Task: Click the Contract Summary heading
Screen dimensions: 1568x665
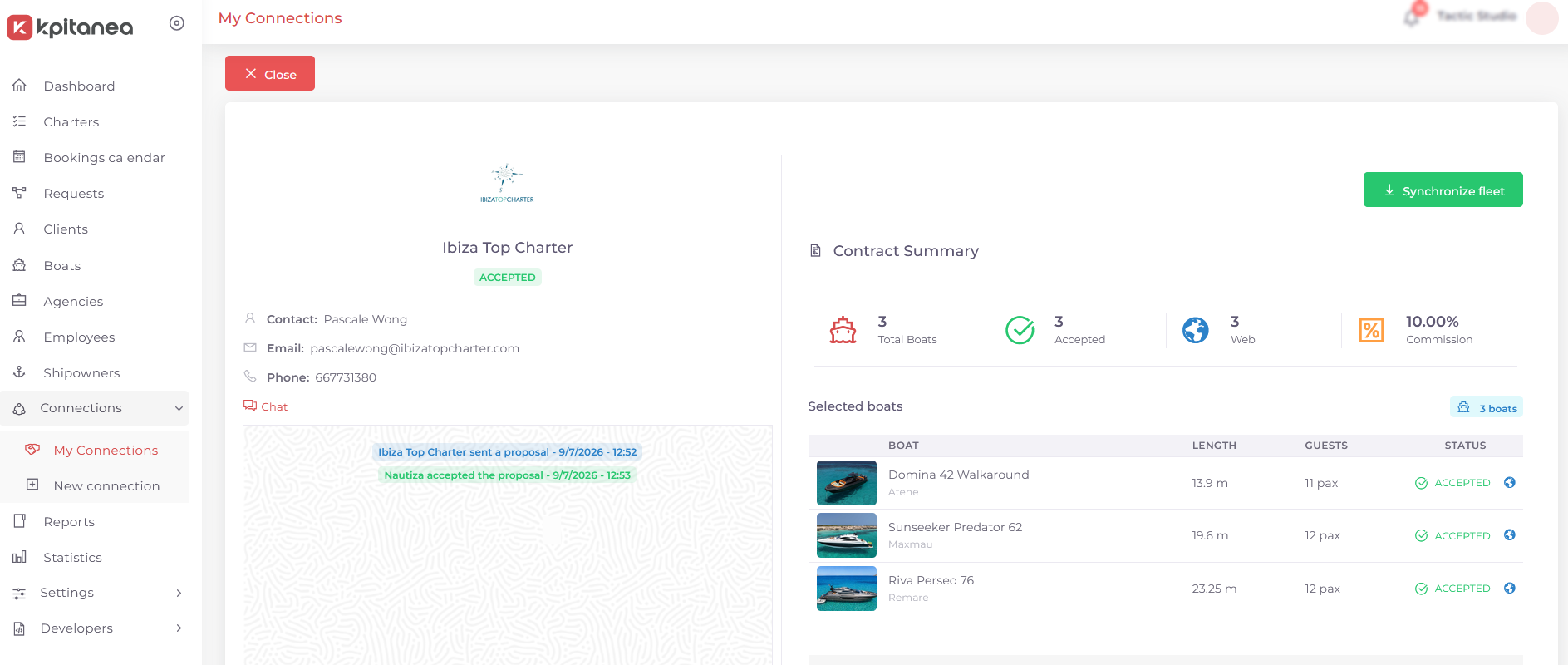Action: 906,251
